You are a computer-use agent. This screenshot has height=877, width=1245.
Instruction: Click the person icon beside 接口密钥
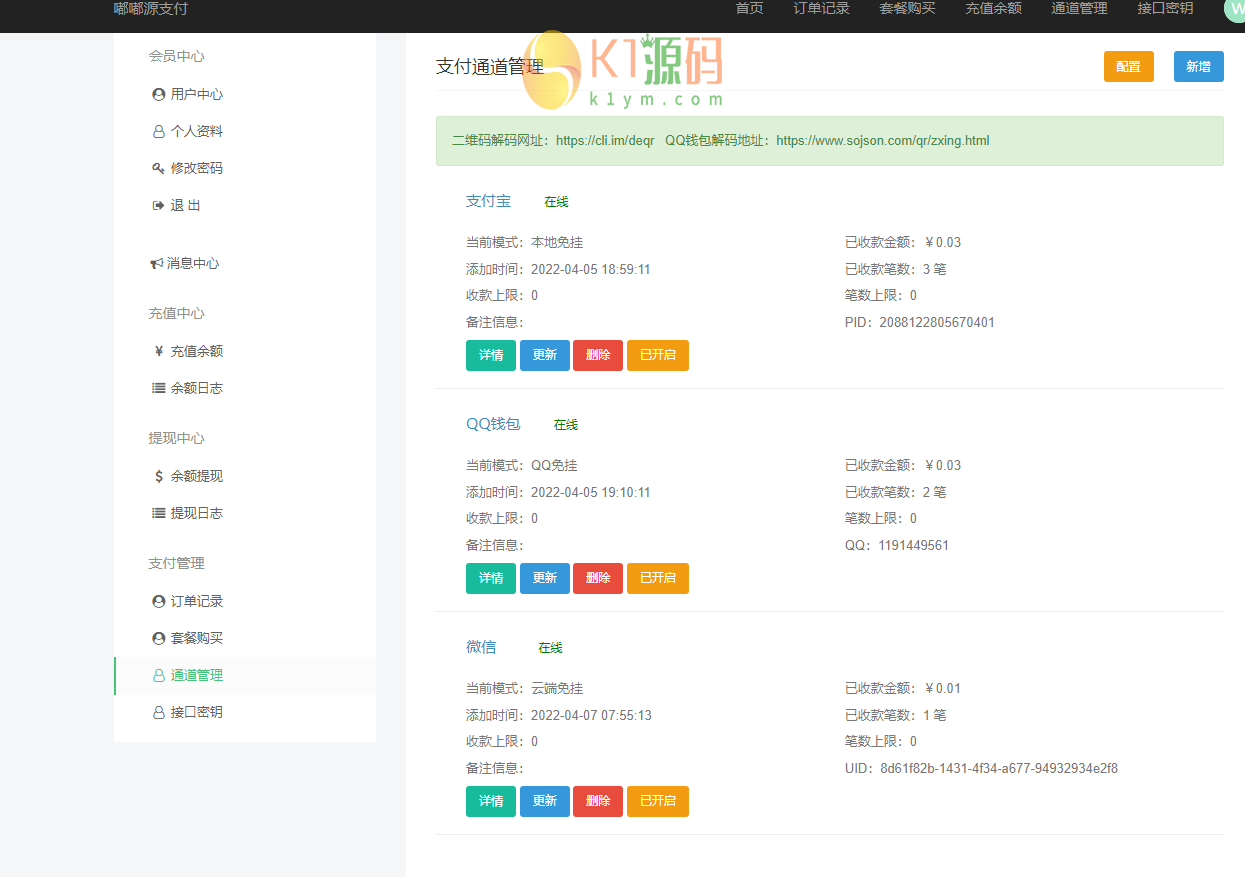[x=158, y=712]
